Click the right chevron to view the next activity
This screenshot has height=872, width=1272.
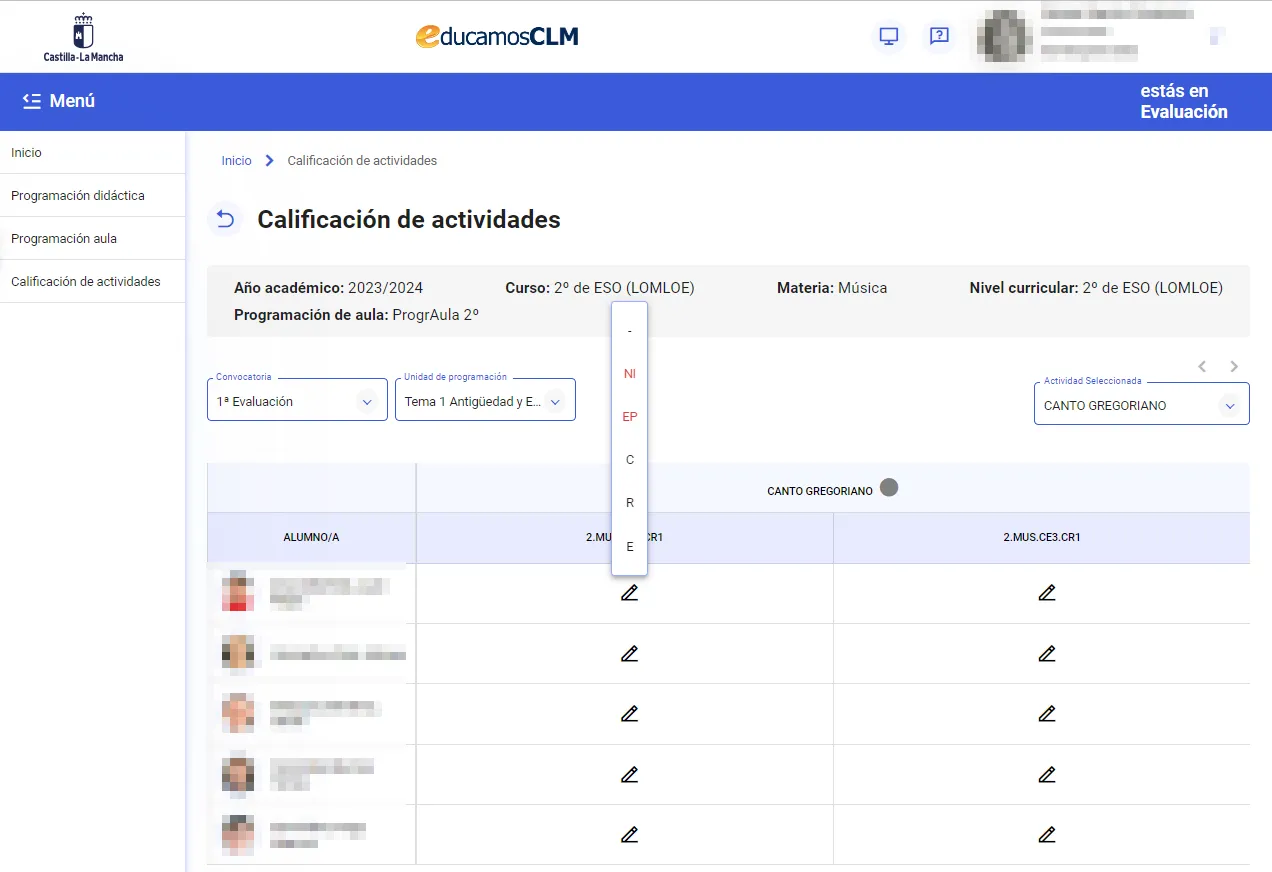coord(1233,366)
